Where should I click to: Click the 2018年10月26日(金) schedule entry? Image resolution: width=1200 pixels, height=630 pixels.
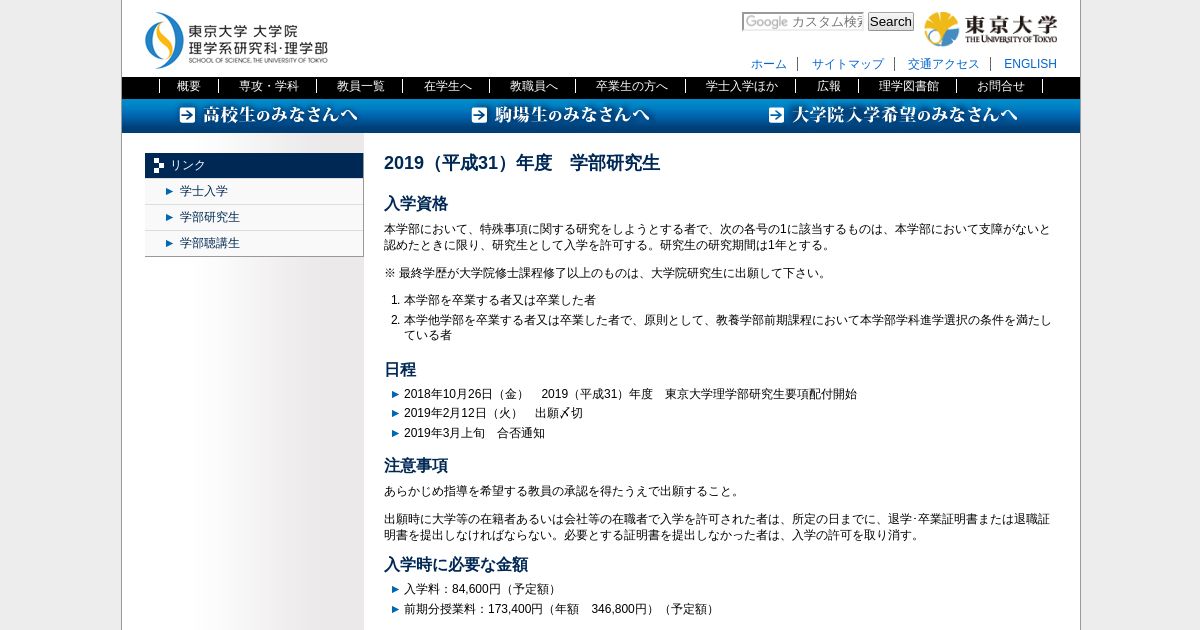point(630,394)
